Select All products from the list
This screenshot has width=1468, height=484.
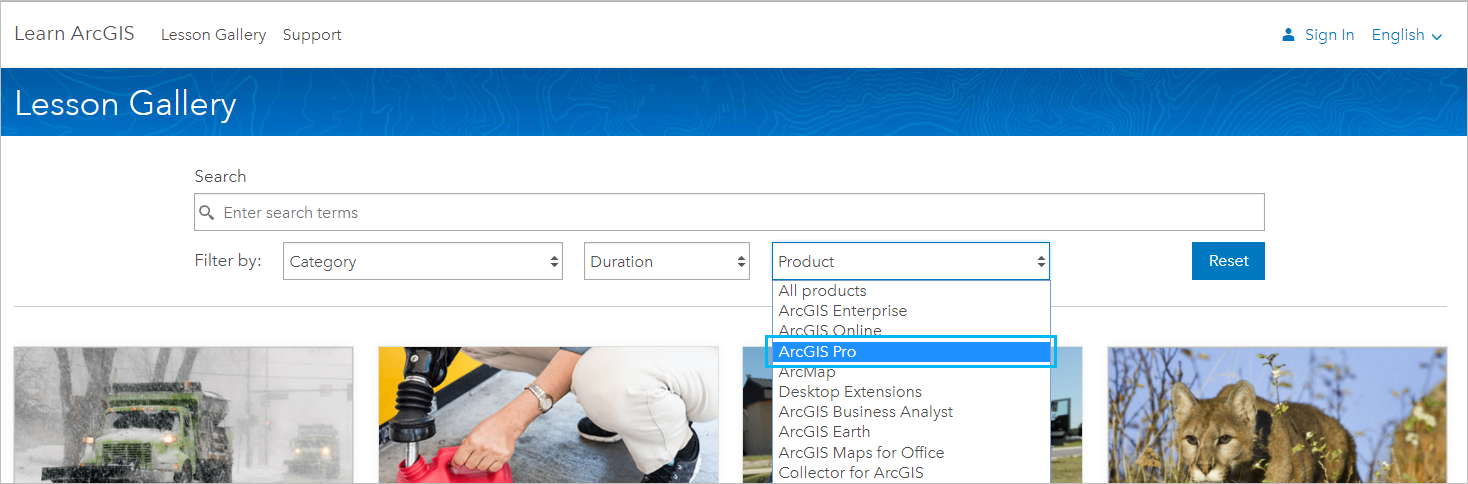pyautogui.click(x=911, y=291)
